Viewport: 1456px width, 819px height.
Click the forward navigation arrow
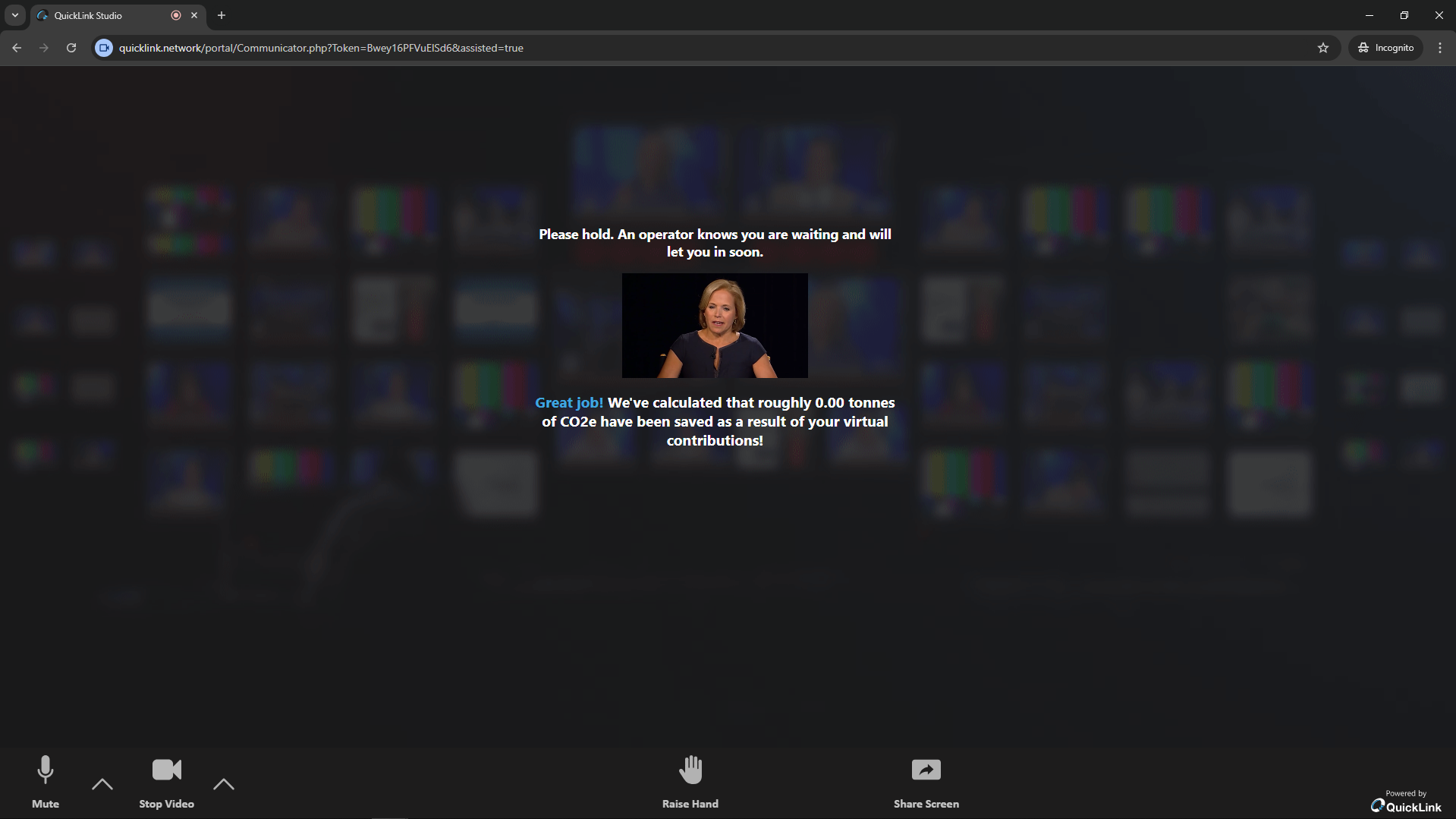pyautogui.click(x=44, y=48)
